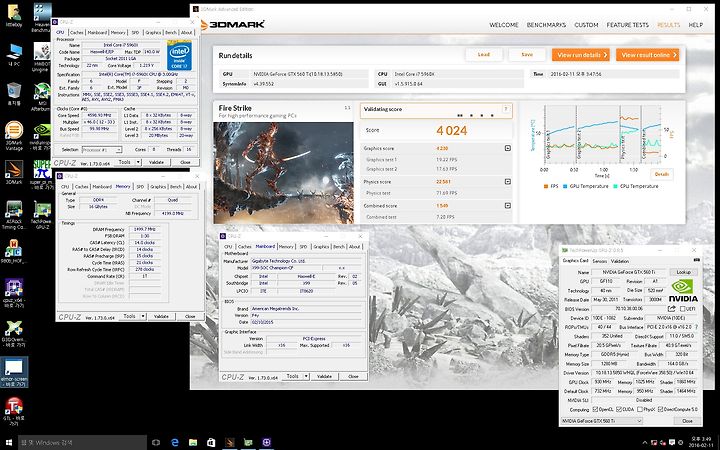Click the View run details button
720x450 pixels.
click(x=581, y=55)
